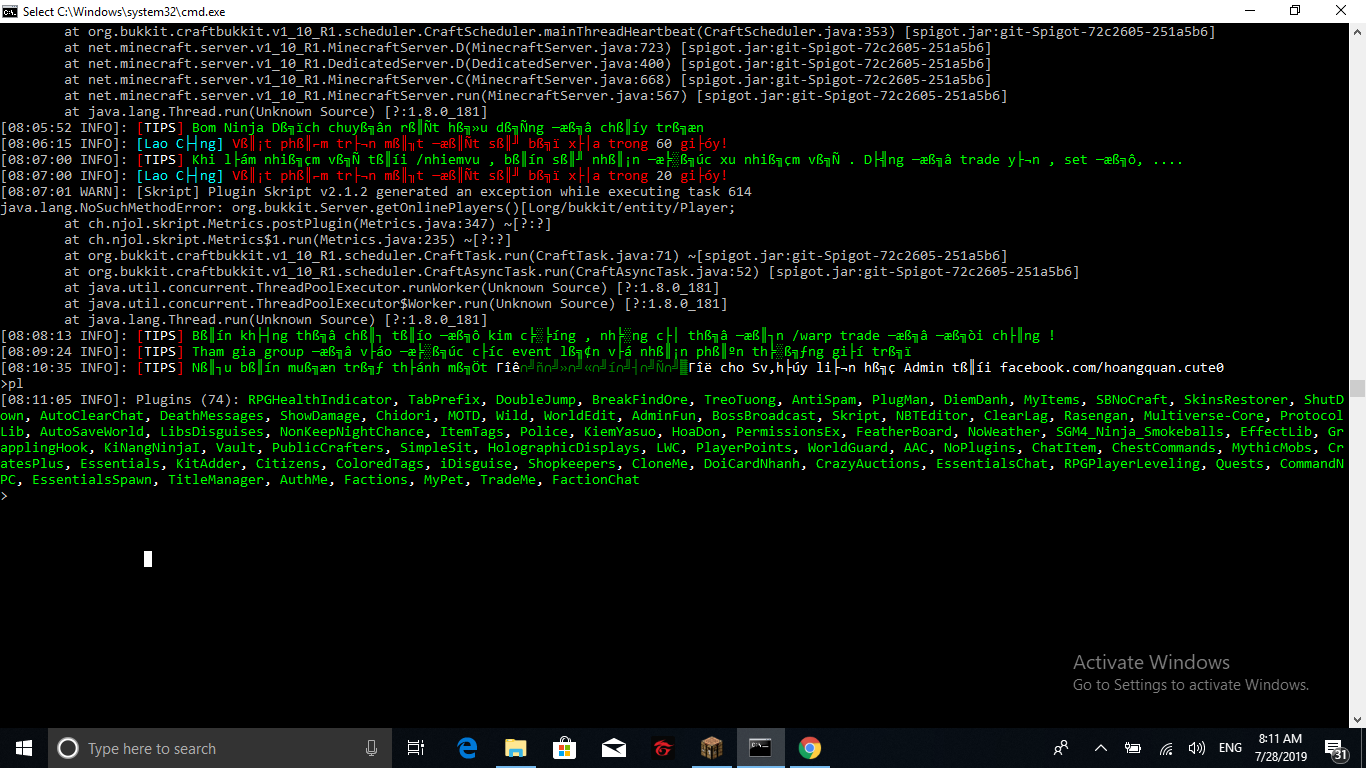Activate the microphone voice search icon
Viewport: 1366px width, 768px height.
[371, 748]
